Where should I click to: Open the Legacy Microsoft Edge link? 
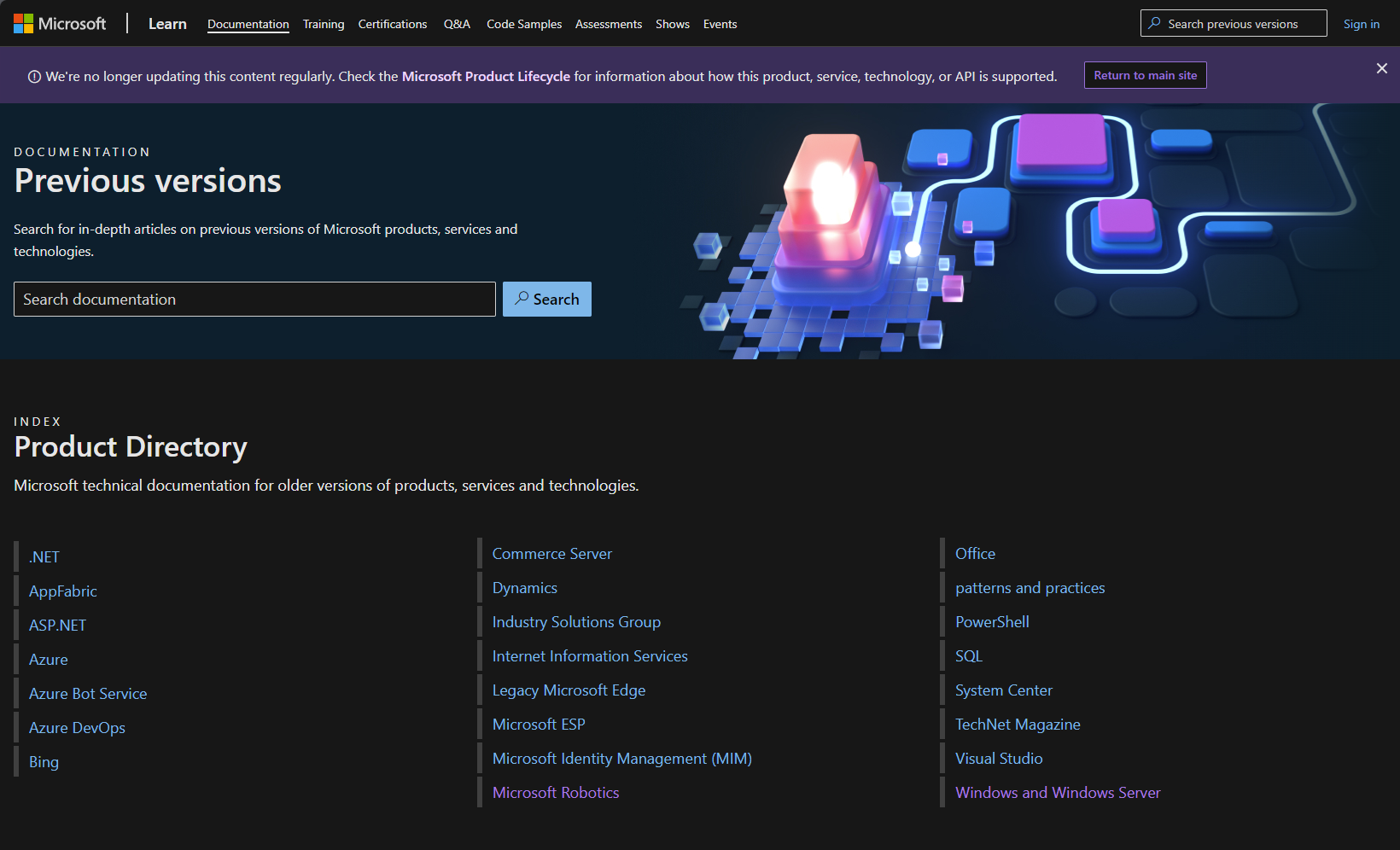(x=569, y=690)
